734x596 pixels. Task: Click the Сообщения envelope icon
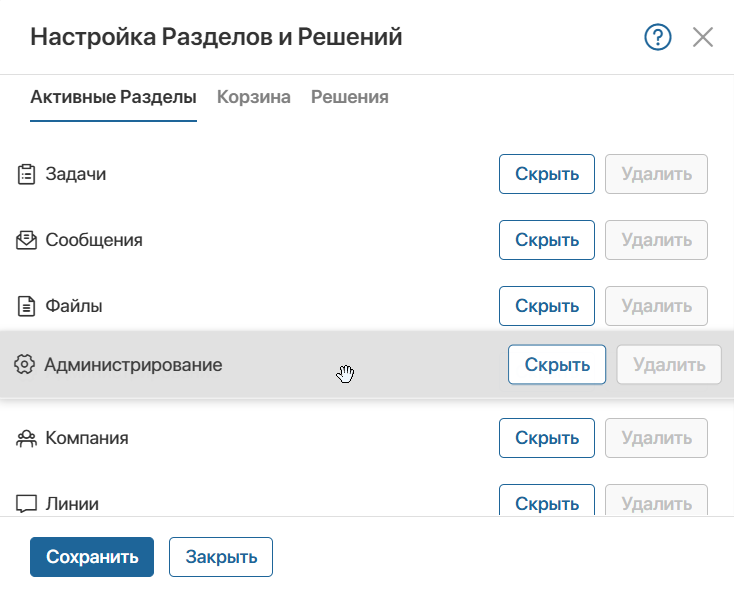[26, 240]
